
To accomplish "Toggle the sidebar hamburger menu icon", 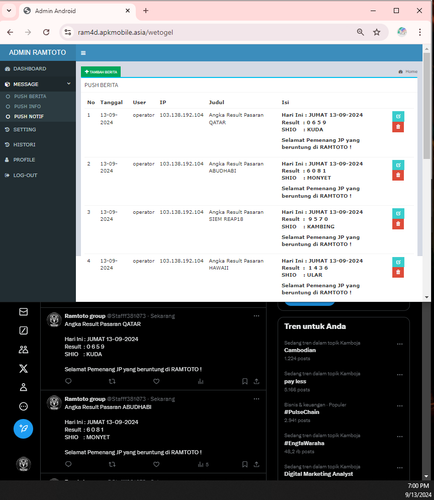I will [x=83, y=53].
